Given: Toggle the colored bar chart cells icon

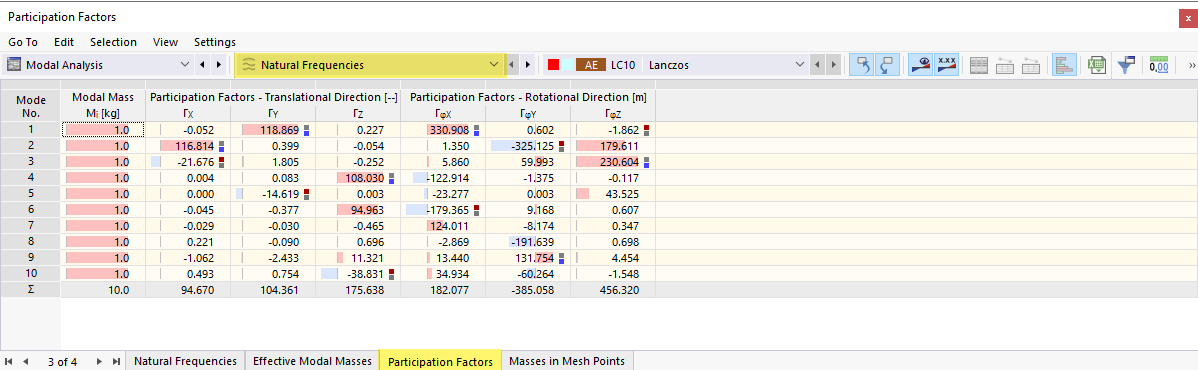Looking at the screenshot, I should pyautogui.click(x=1064, y=65).
